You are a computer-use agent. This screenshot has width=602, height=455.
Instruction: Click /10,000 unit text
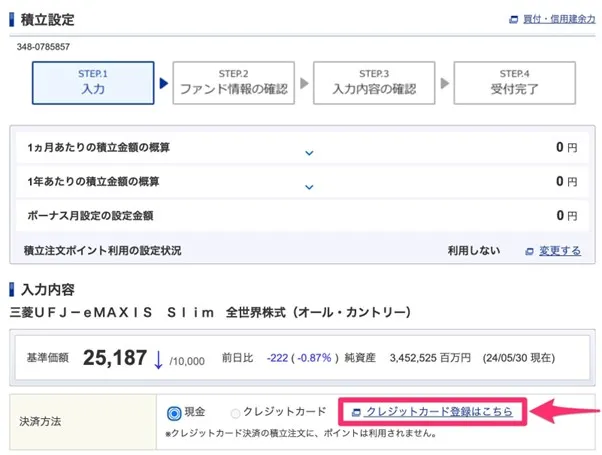click(187, 361)
